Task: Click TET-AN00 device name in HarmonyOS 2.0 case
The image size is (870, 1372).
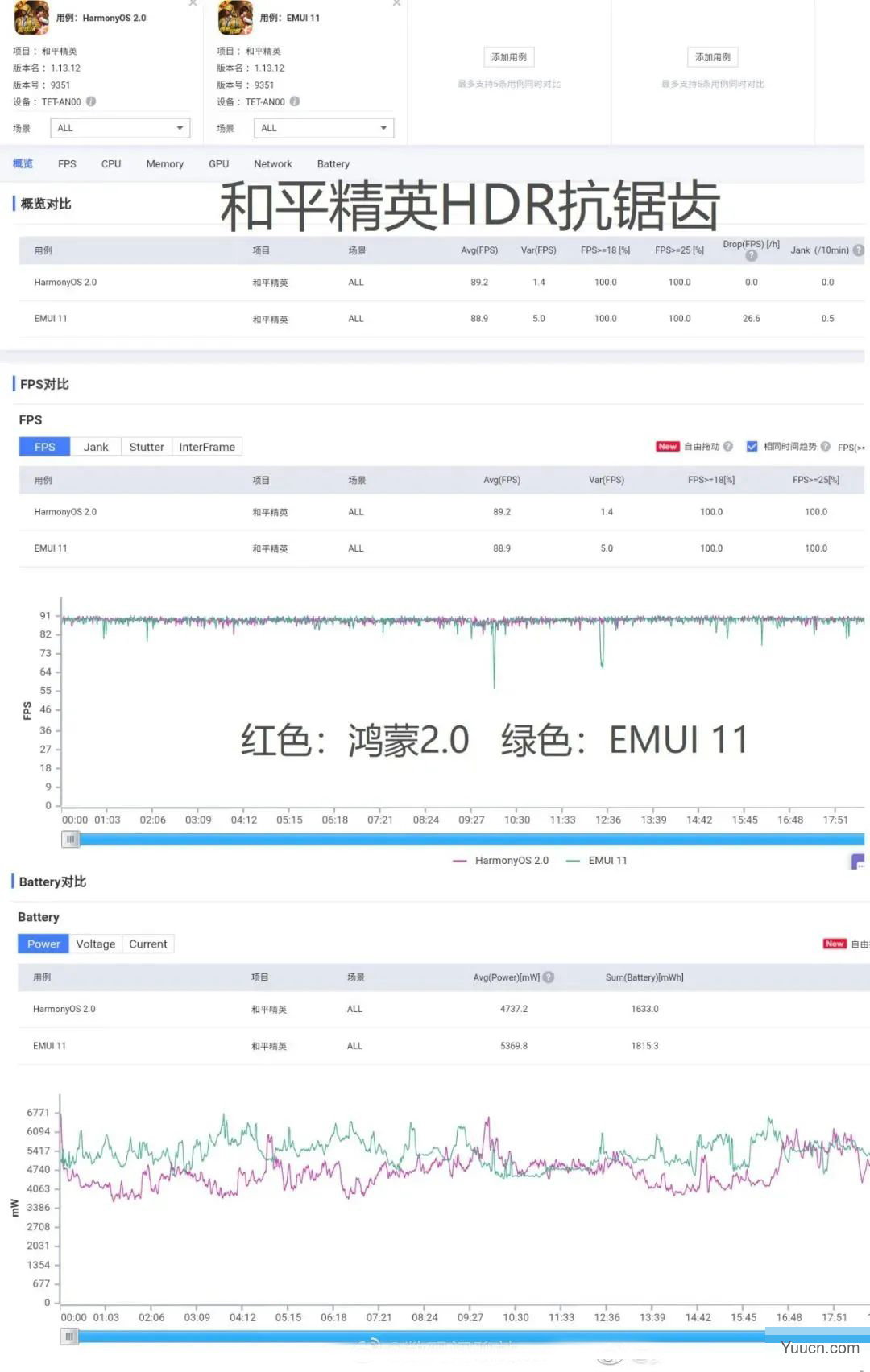Action: [x=61, y=102]
